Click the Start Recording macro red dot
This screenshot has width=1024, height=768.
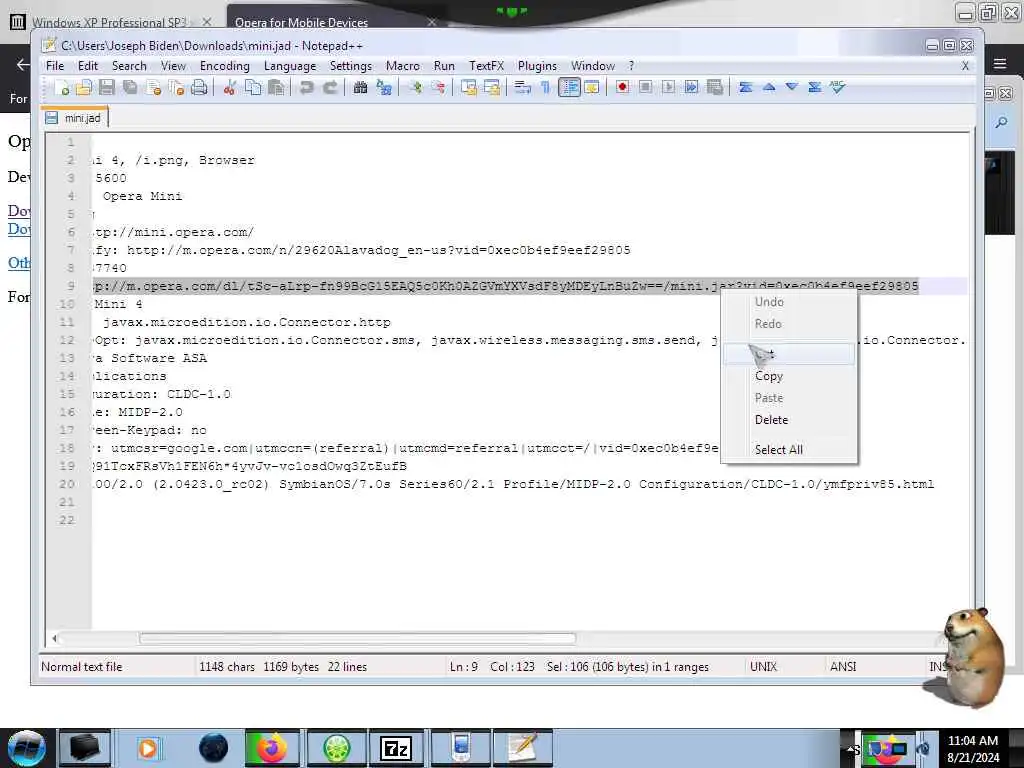point(622,88)
